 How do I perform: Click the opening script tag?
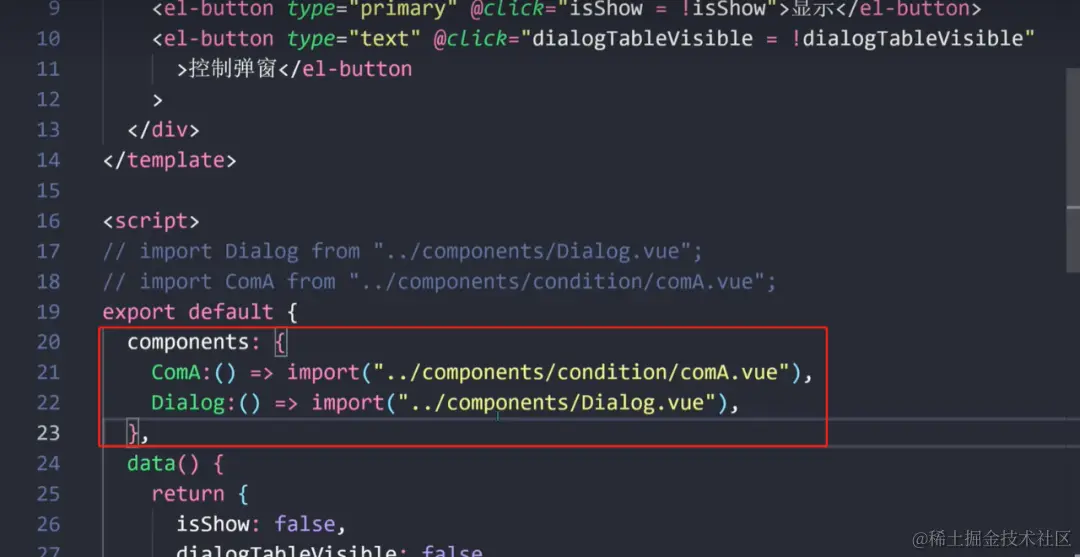pos(151,221)
